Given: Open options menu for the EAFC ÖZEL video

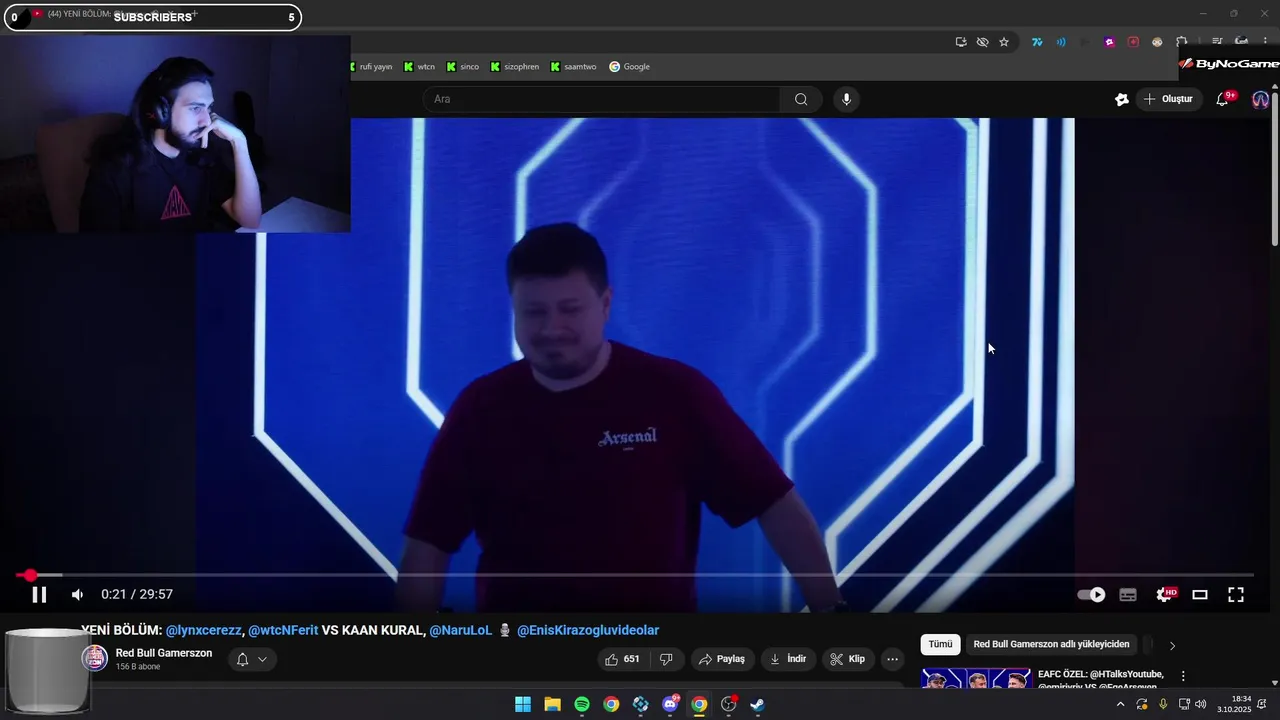Looking at the screenshot, I should (1183, 676).
